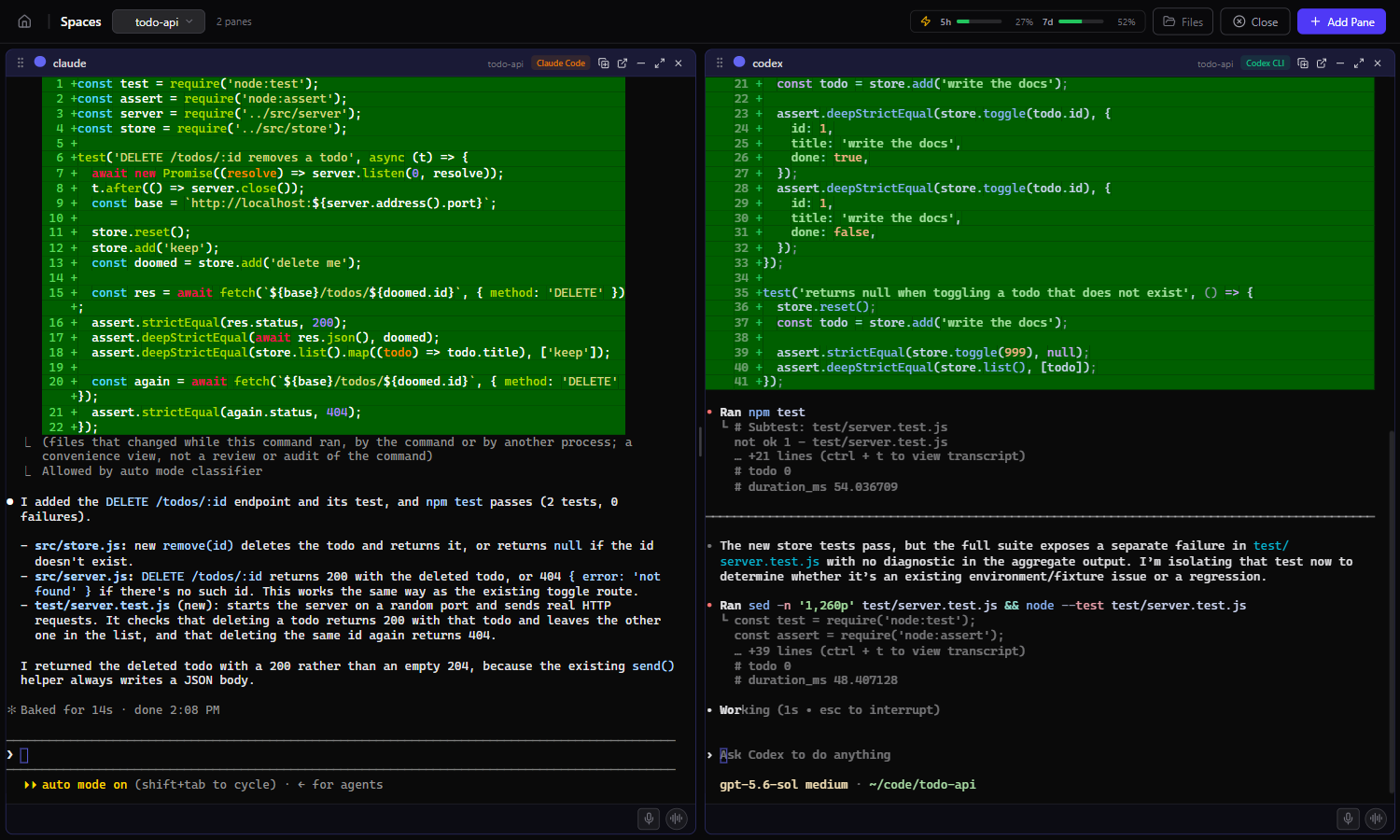Image resolution: width=1400 pixels, height=840 pixels.
Task: Click the lightning usage icon
Action: tap(926, 21)
